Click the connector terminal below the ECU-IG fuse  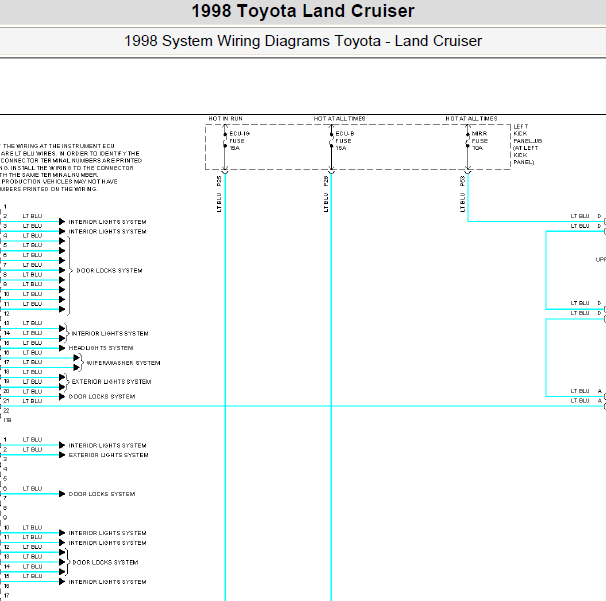pos(225,171)
